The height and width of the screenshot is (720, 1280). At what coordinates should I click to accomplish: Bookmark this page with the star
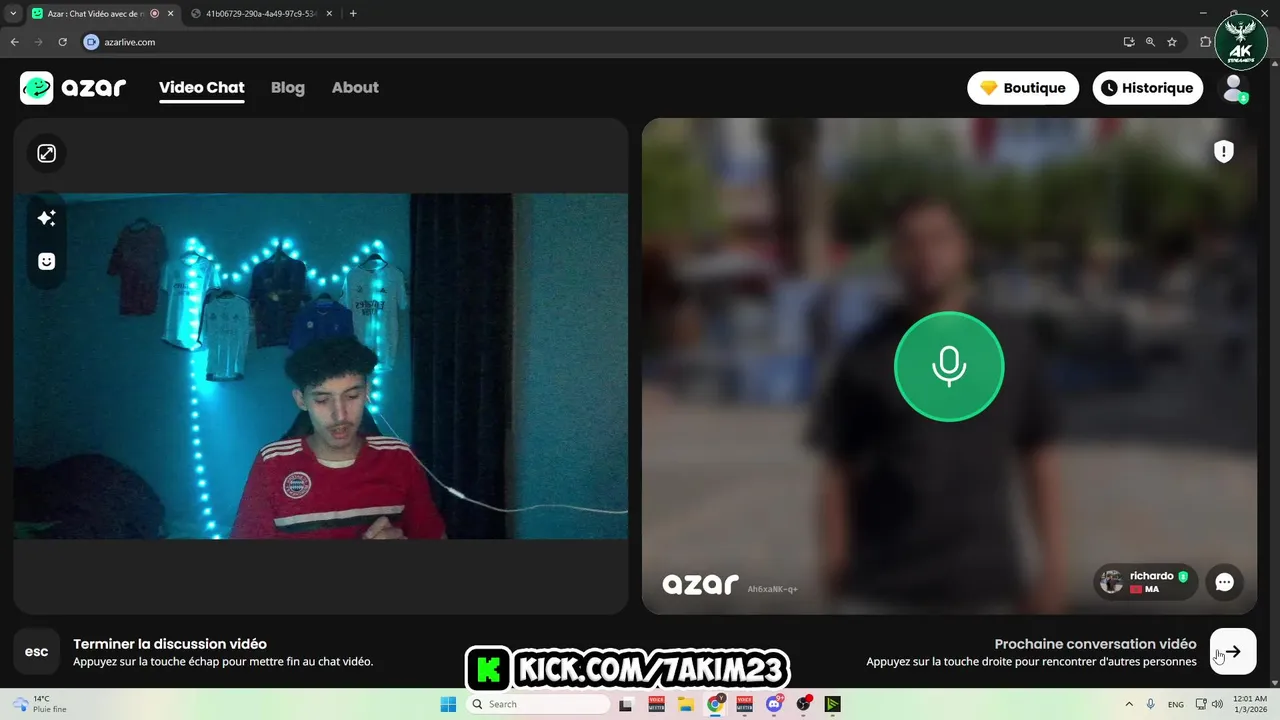coord(1172,42)
